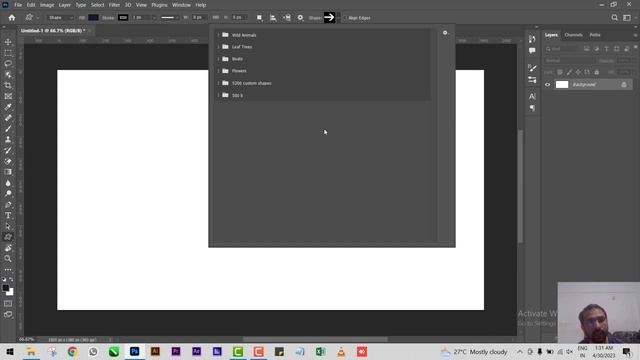Open the Brush Settings panel icon
Screen dimensions: 640x360
pos(532,68)
